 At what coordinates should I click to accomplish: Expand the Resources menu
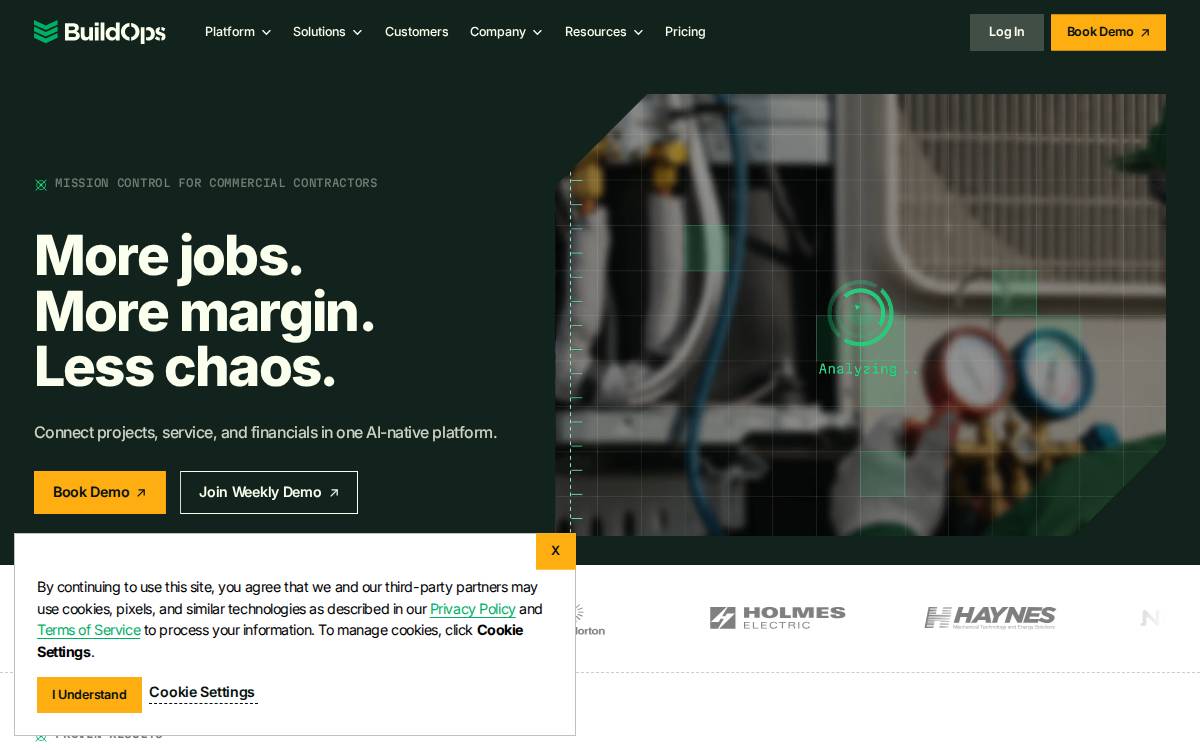[x=604, y=32]
